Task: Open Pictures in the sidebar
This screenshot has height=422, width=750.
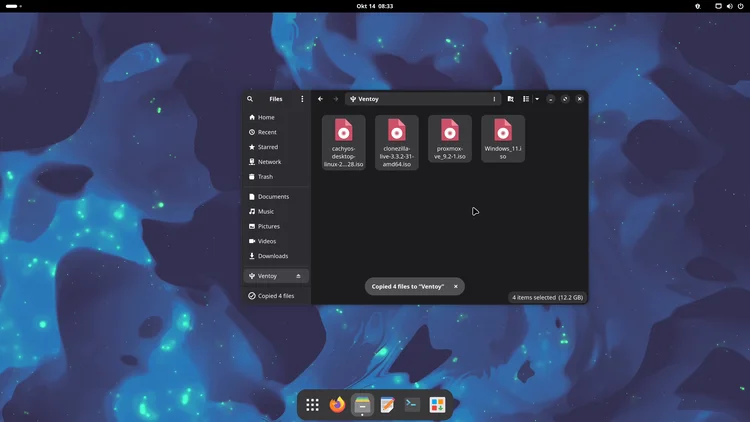Action: coord(276,226)
